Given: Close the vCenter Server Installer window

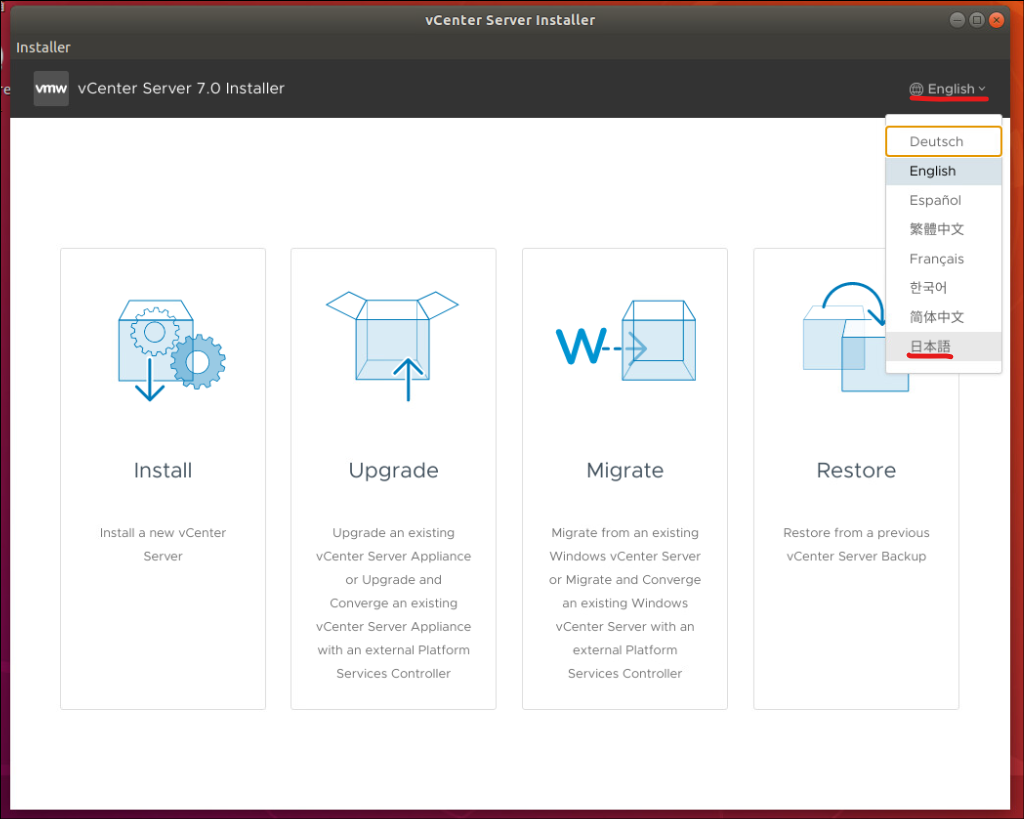Looking at the screenshot, I should [996, 20].
